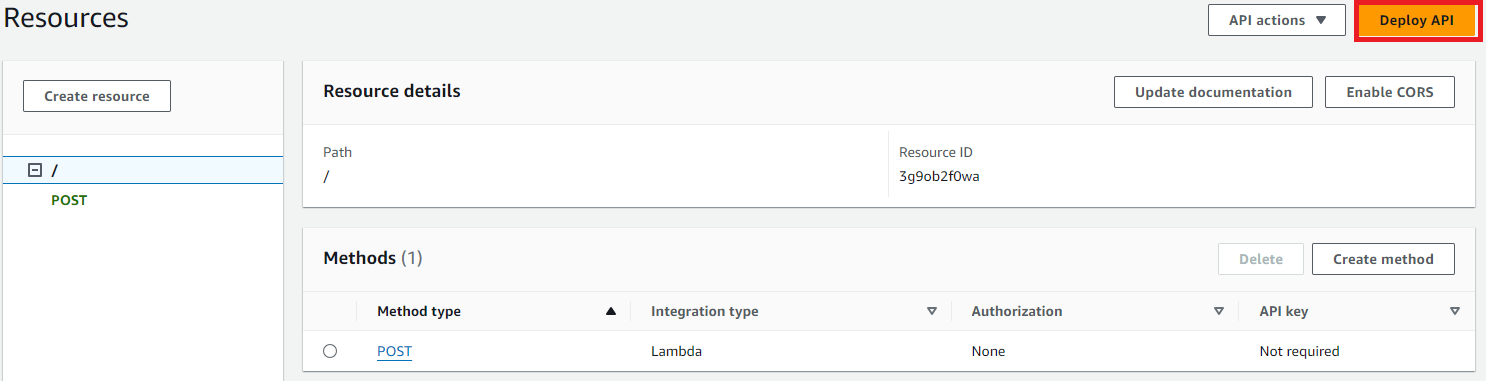Click the Create resource button
The height and width of the screenshot is (381, 1486).
point(97,96)
